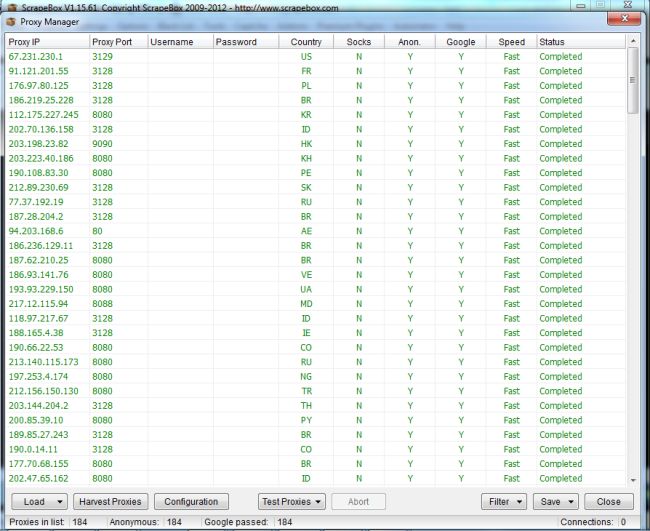Viewport: 650px width, 531px height.
Task: Sort by the Proxy IP column header
Action: click(x=47, y=42)
